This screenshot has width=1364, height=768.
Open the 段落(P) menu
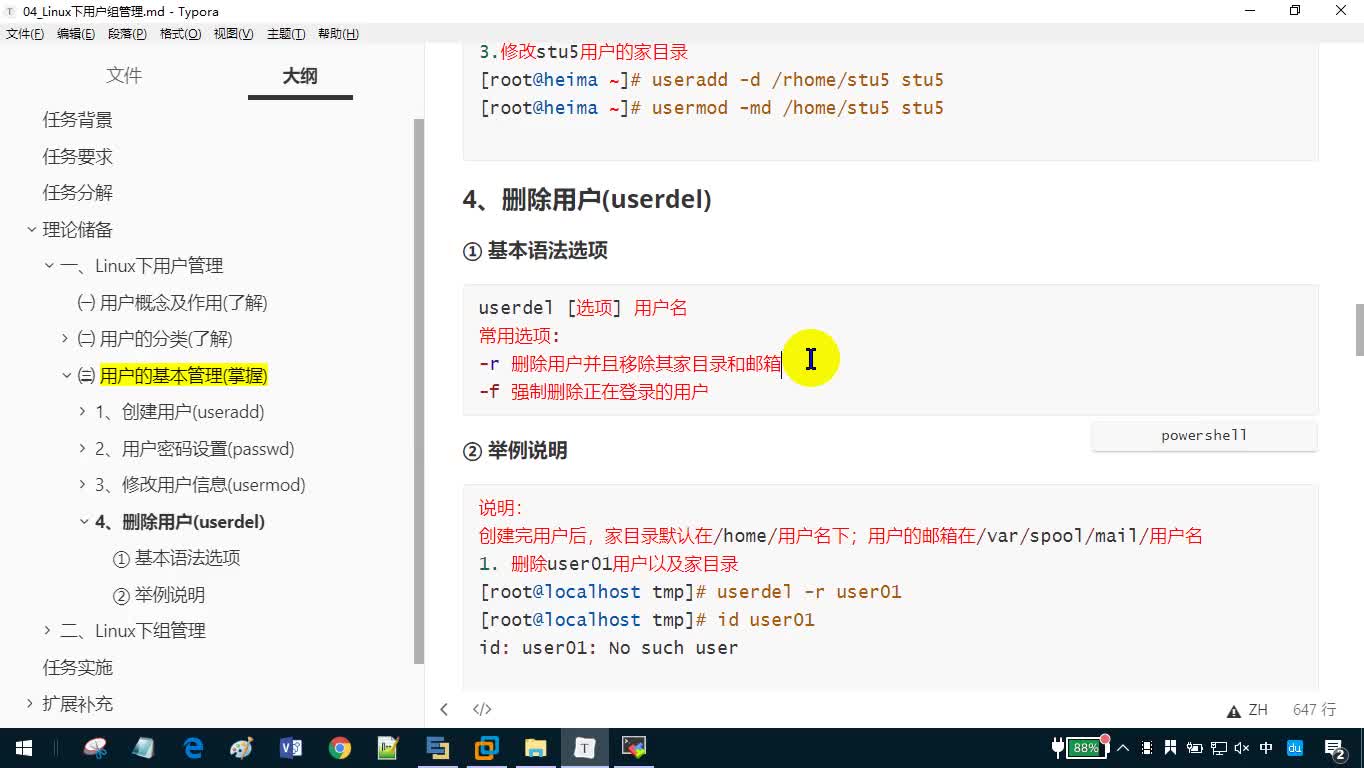tap(127, 34)
